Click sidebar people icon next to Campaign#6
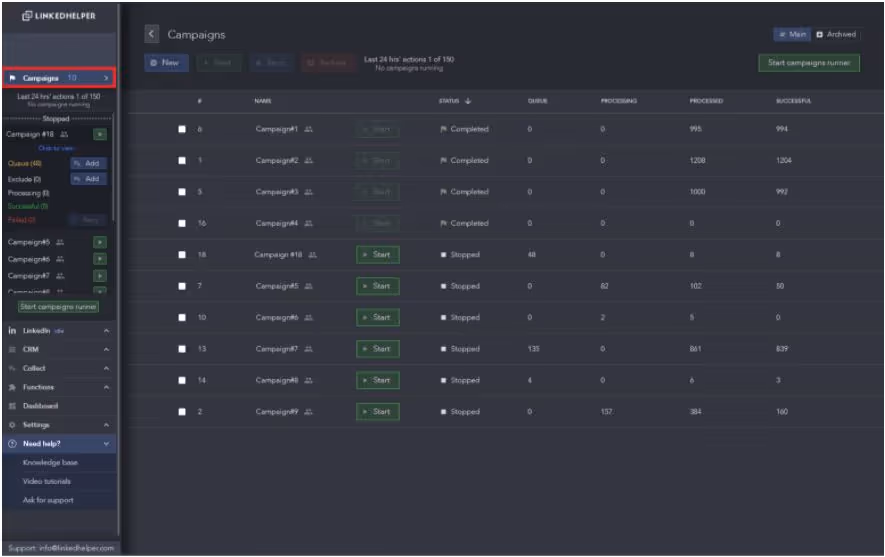885x557 pixels. [x=60, y=259]
